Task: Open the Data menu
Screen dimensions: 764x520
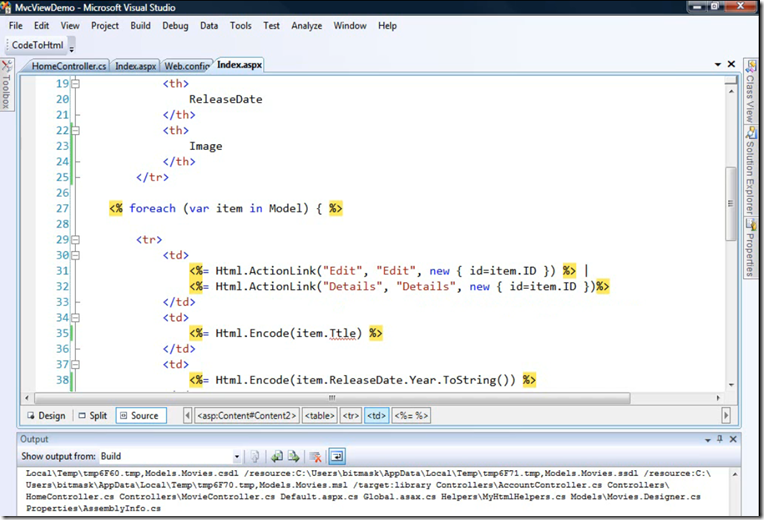Action: [209, 26]
